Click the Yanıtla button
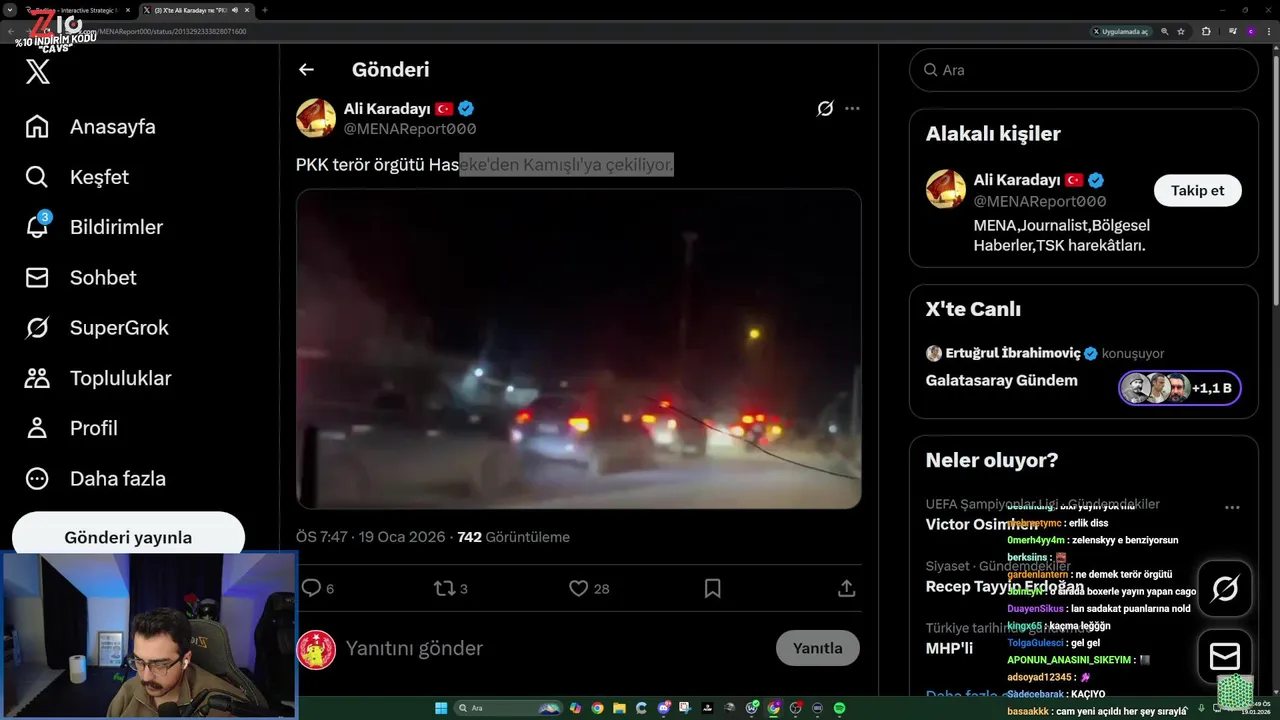1280x720 pixels. [x=818, y=648]
